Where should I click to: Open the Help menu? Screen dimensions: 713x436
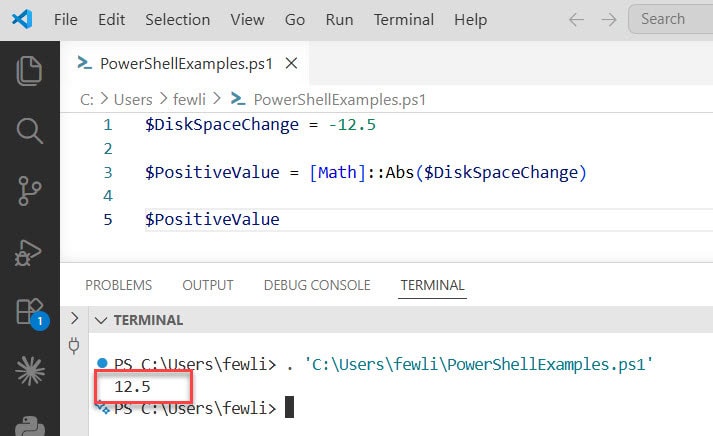pyautogui.click(x=471, y=20)
